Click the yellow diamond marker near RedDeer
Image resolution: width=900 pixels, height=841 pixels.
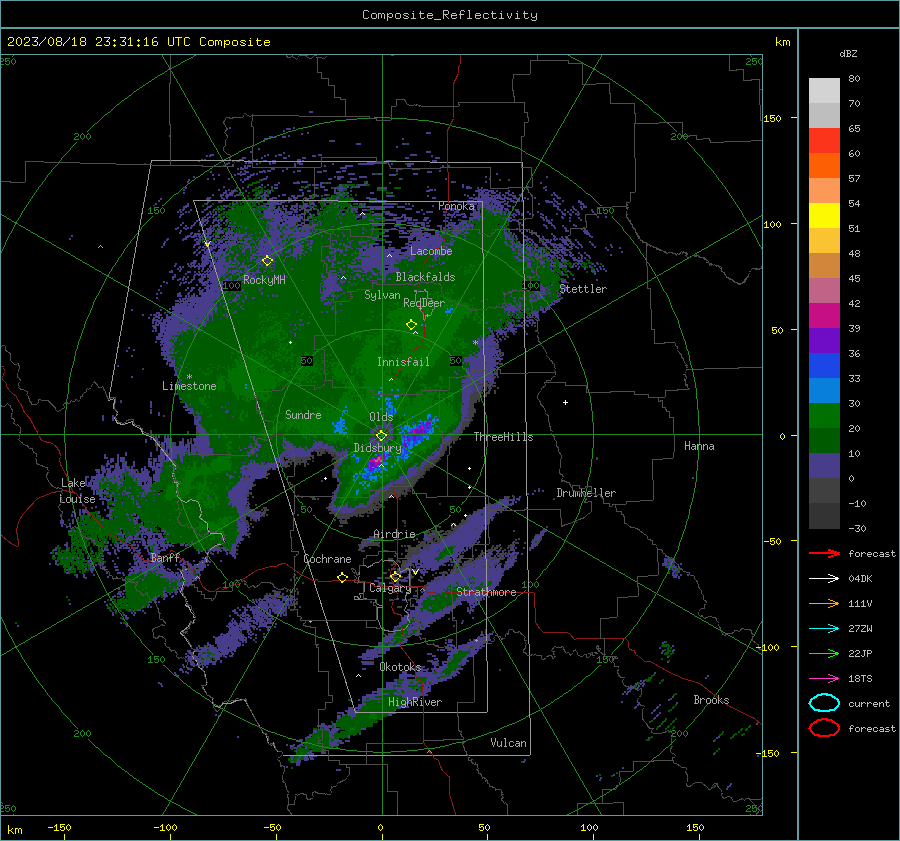[x=411, y=325]
